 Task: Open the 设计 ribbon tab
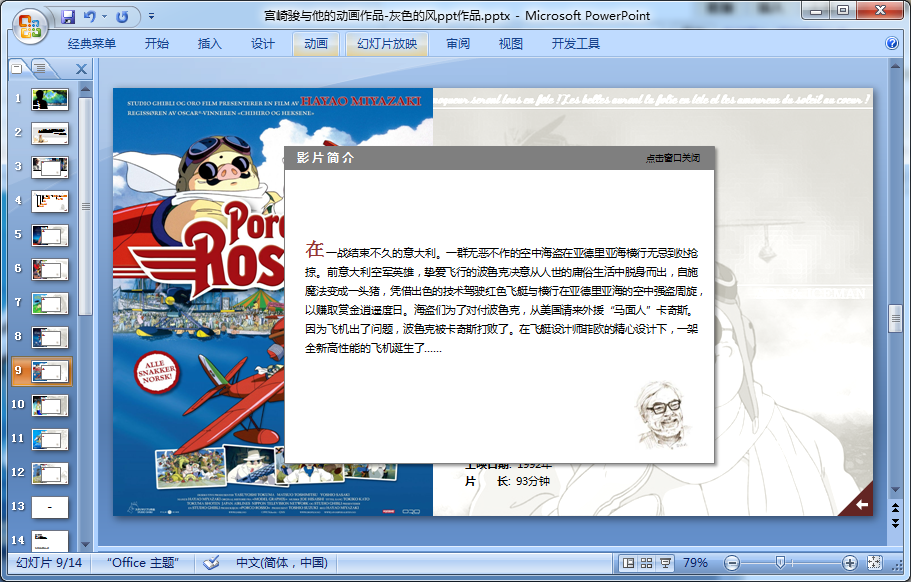click(263, 44)
